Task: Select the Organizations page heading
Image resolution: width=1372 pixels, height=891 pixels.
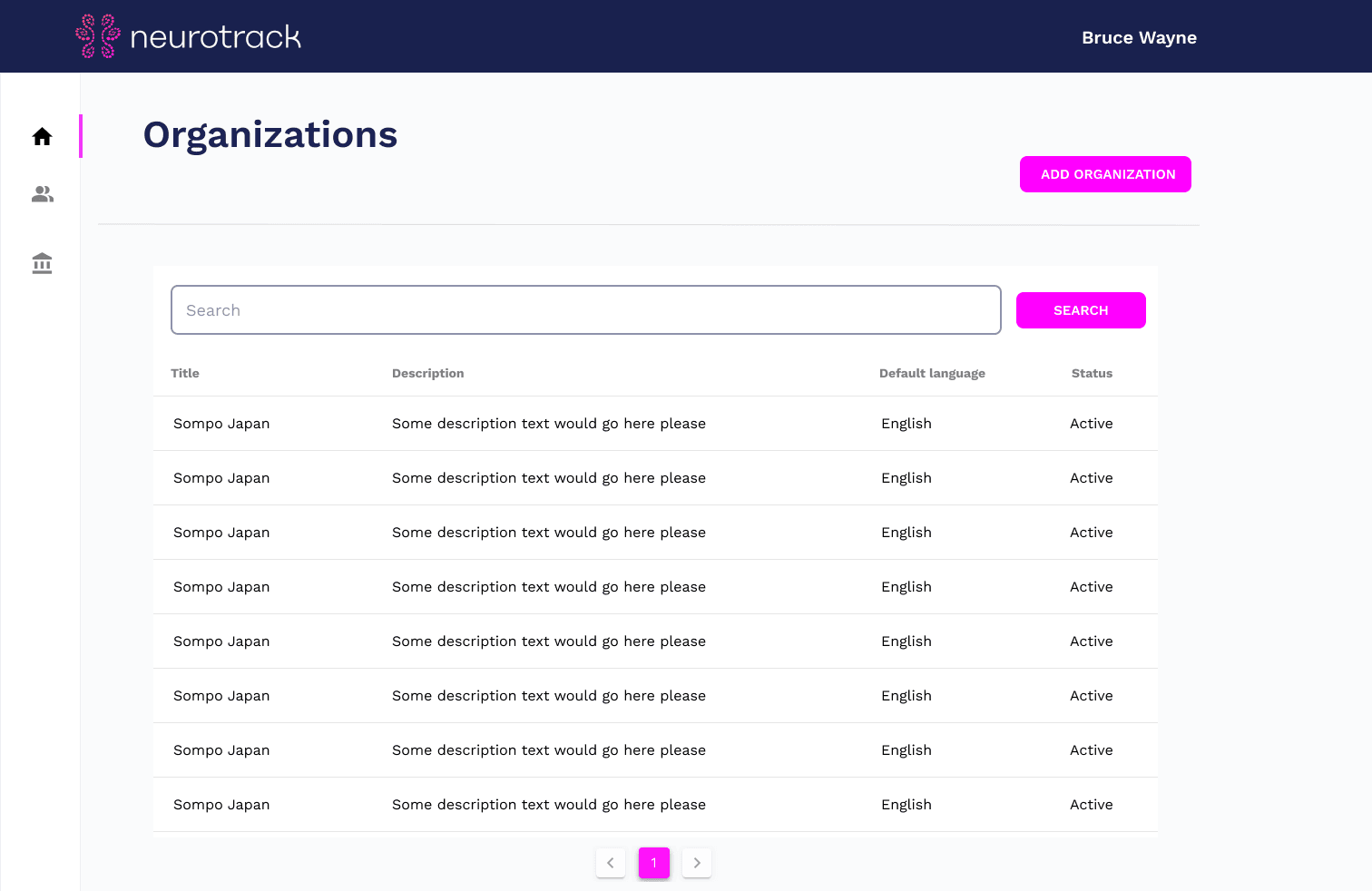Action: pos(269,134)
